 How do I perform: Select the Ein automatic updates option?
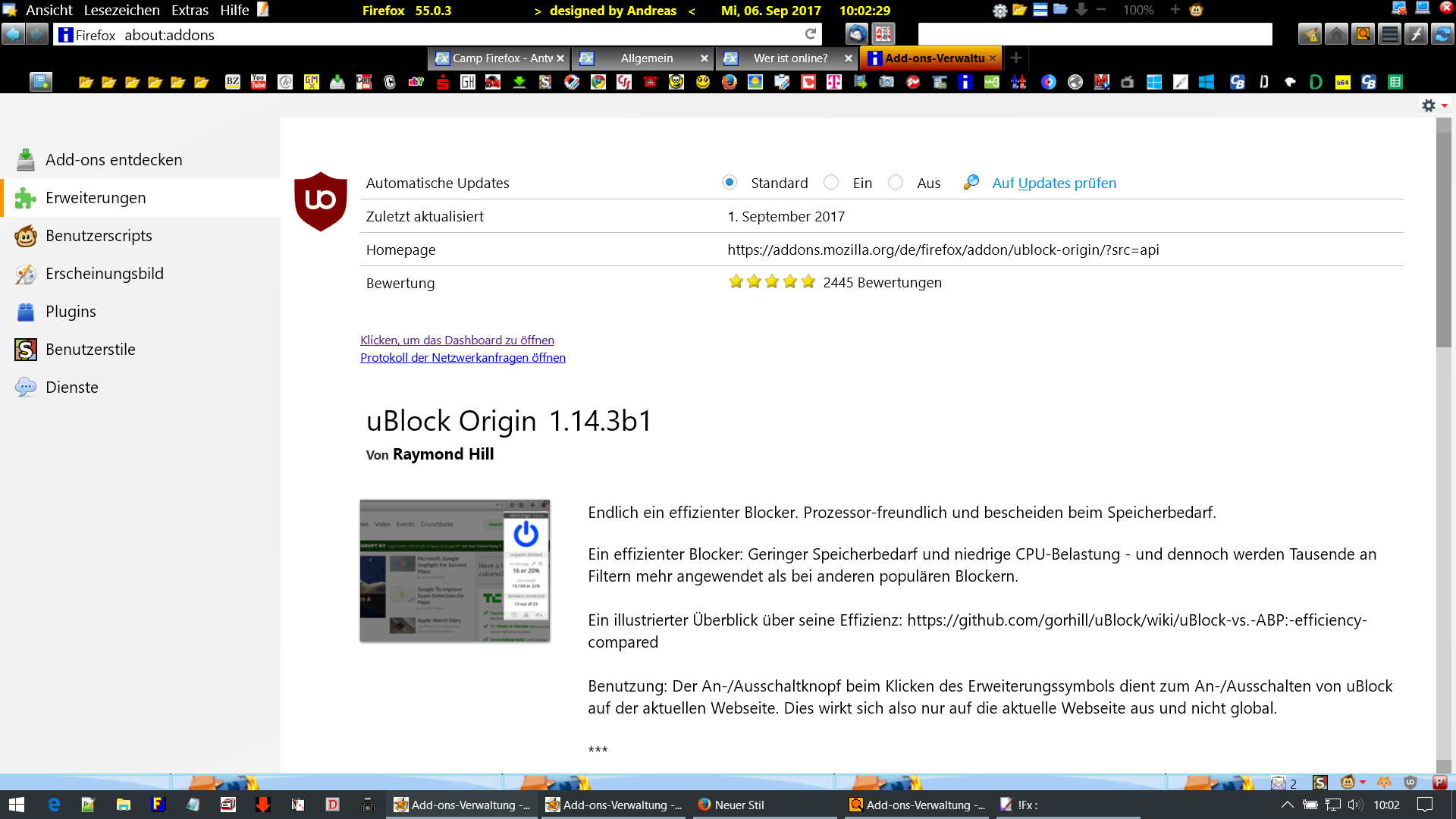pyautogui.click(x=831, y=182)
